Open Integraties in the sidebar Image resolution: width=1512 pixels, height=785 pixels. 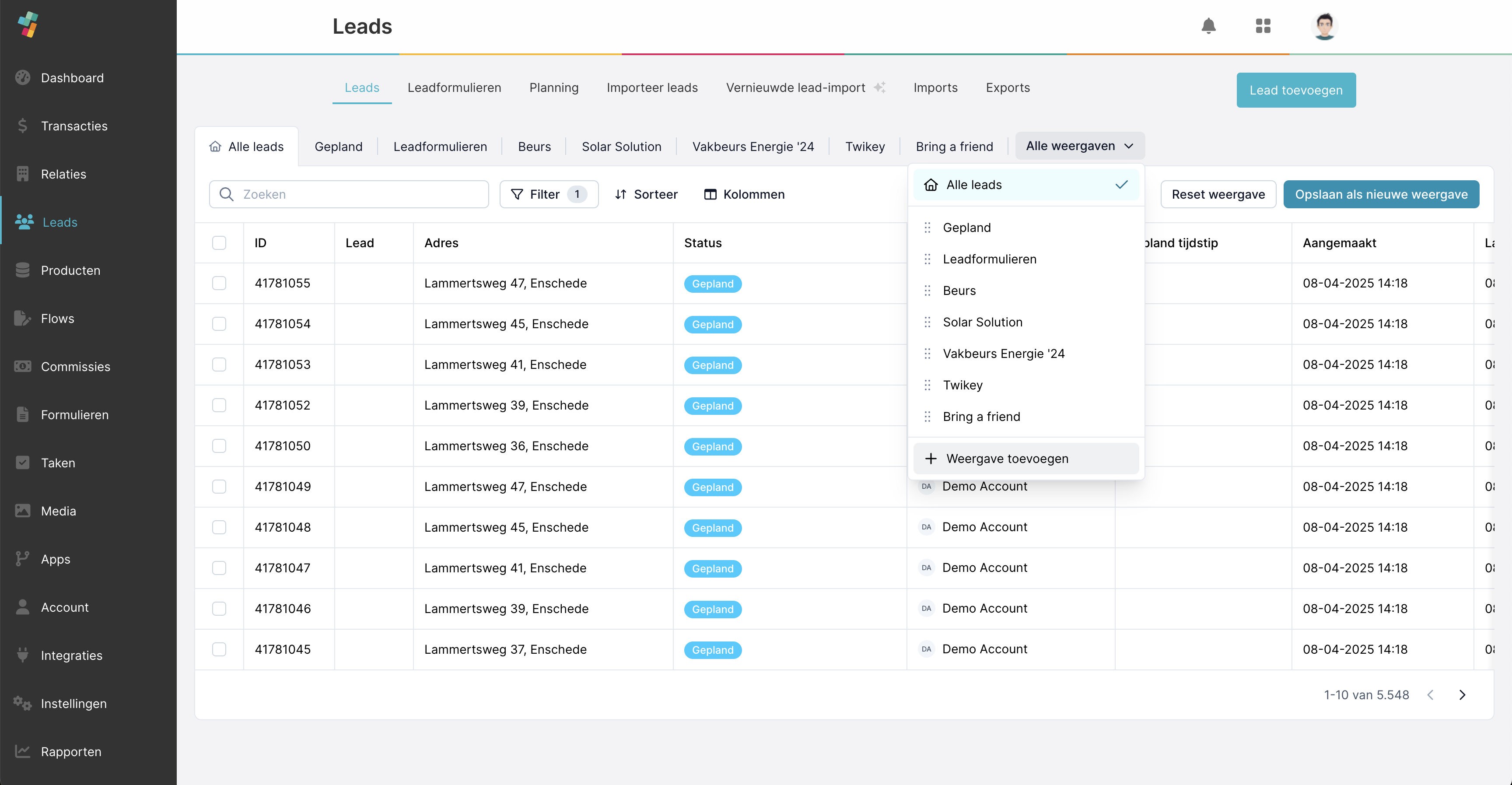coord(71,655)
